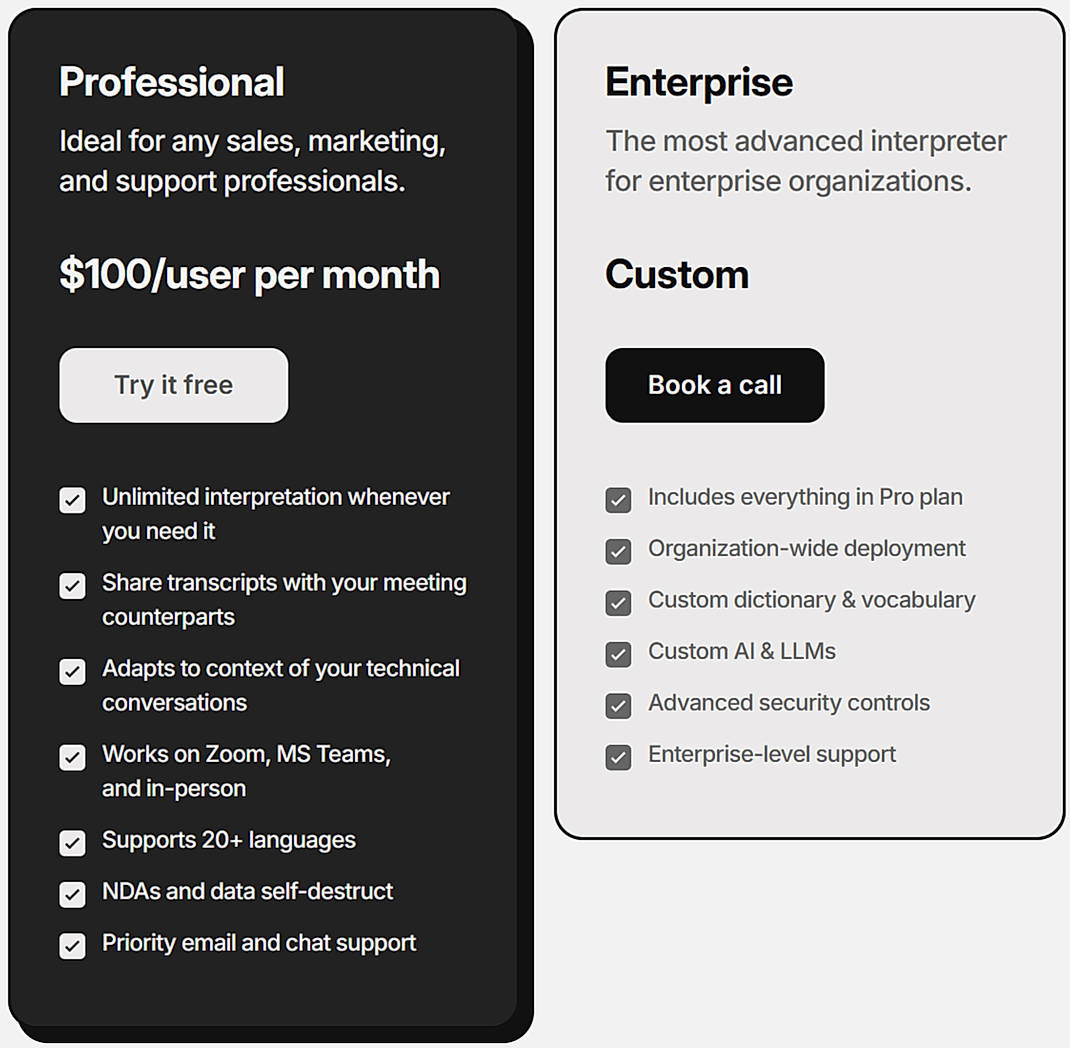Select the Works on Zoom checkmark
The image size is (1070, 1048).
pos(72,757)
